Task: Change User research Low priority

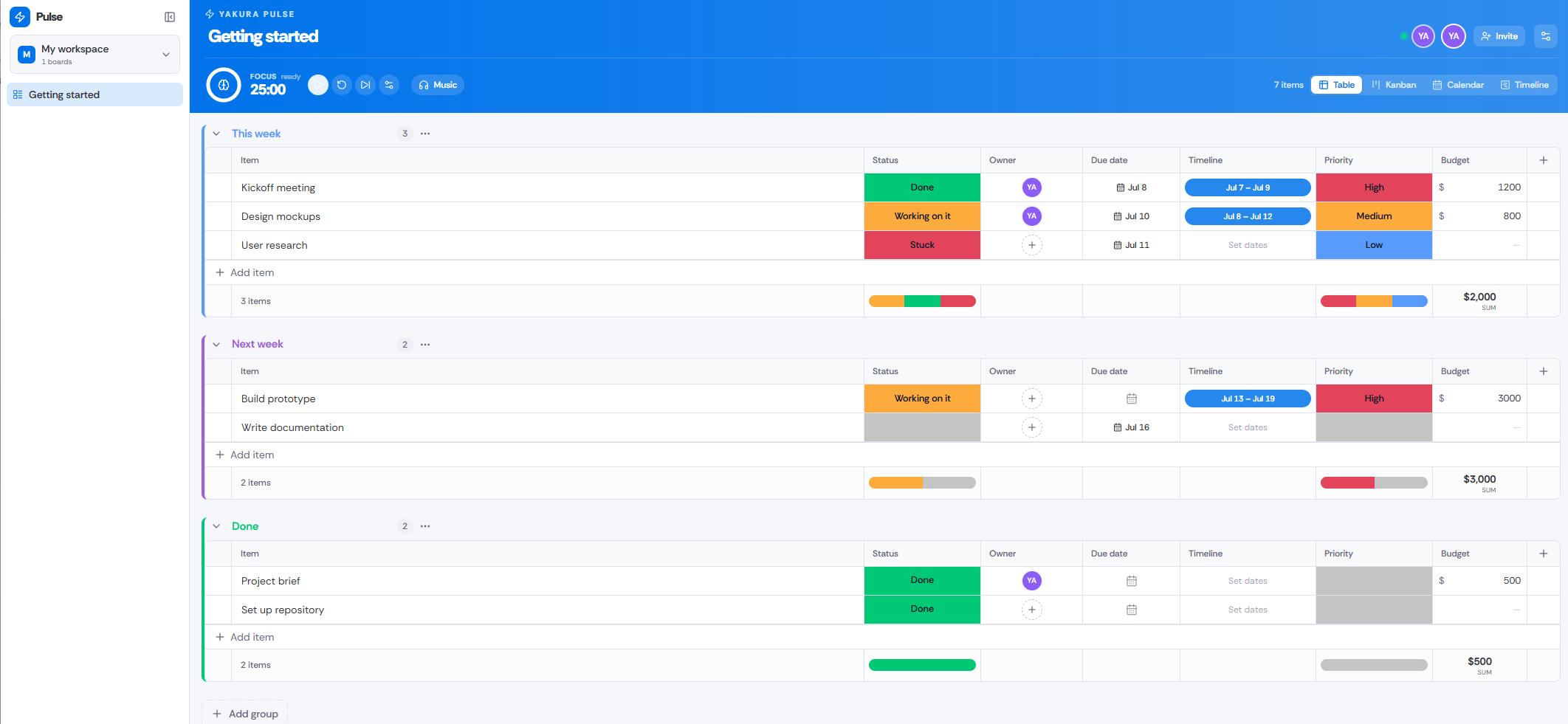Action: pyautogui.click(x=1374, y=245)
